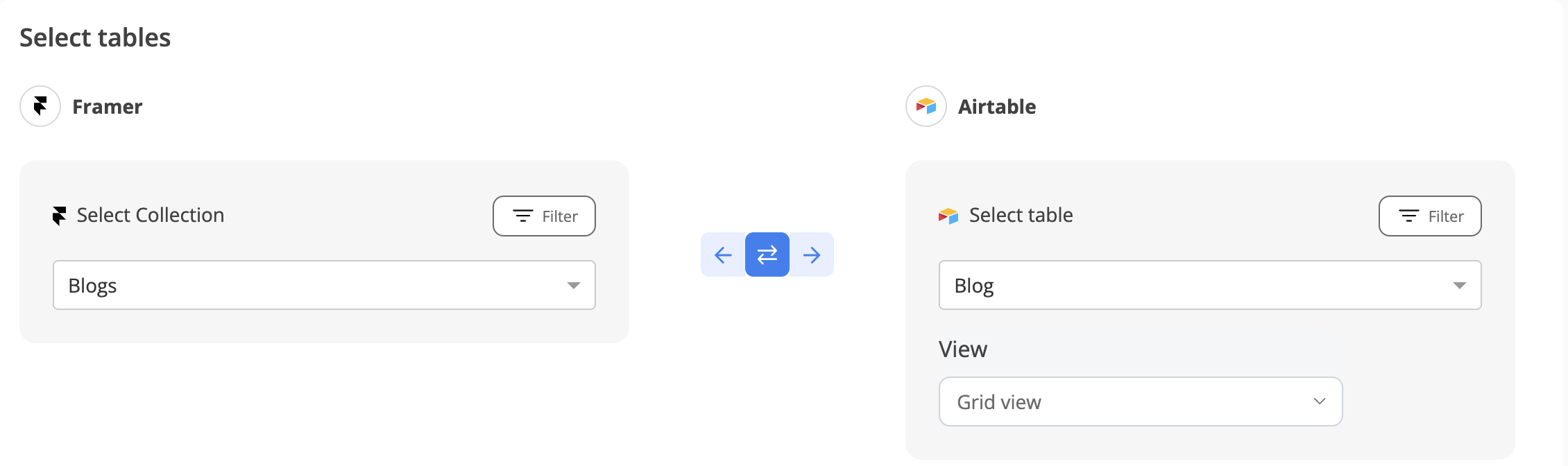Click the Airtable logo in the header

(926, 106)
